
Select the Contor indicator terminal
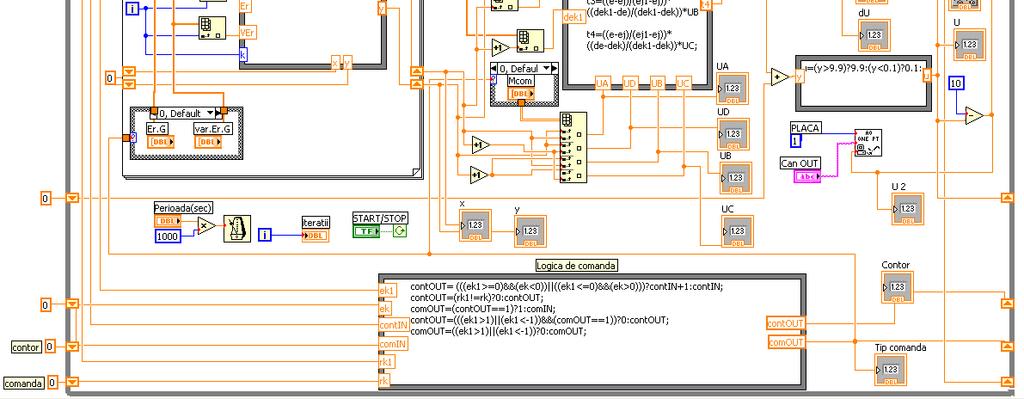(897, 287)
